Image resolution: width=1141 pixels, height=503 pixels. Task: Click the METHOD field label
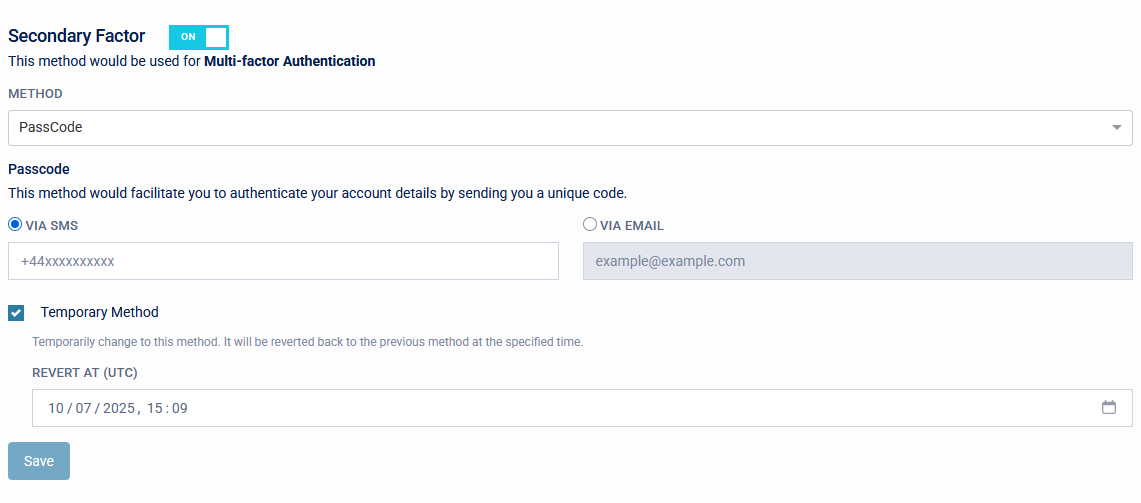pos(35,94)
